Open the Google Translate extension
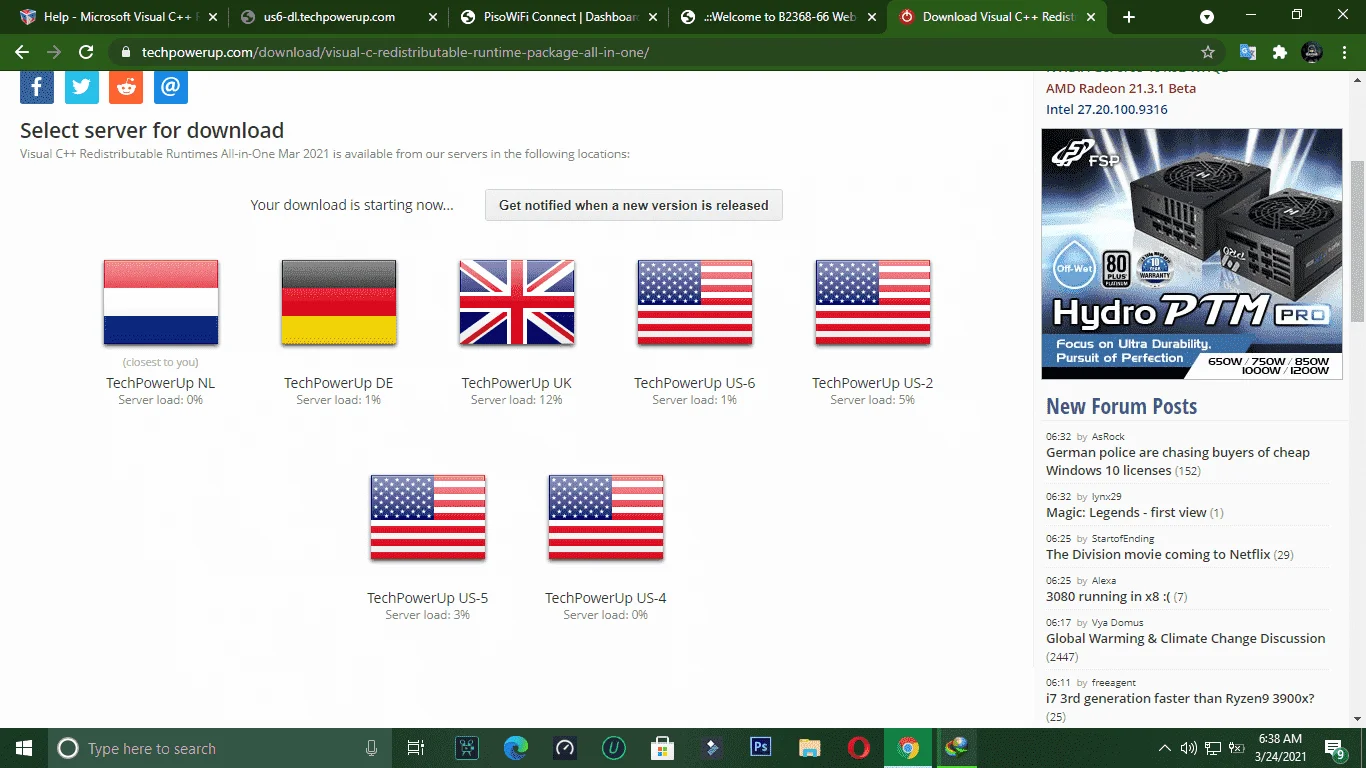1366x768 pixels. [1248, 52]
